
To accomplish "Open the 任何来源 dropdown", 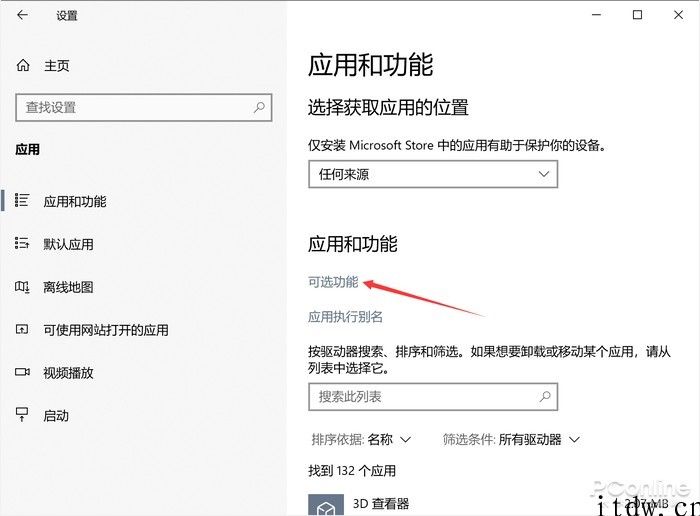I will 433,174.
